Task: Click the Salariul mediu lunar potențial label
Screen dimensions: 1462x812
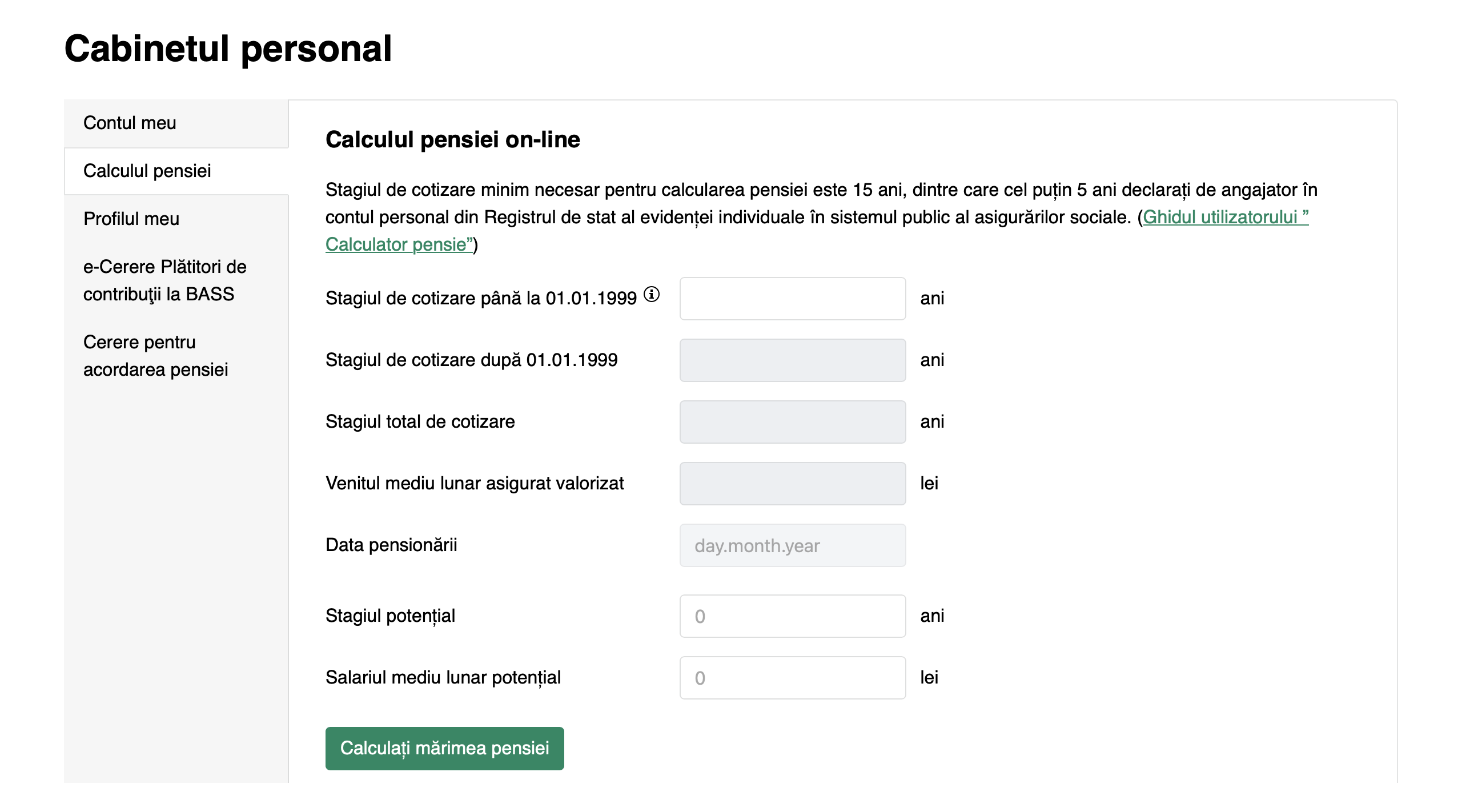Action: point(443,678)
